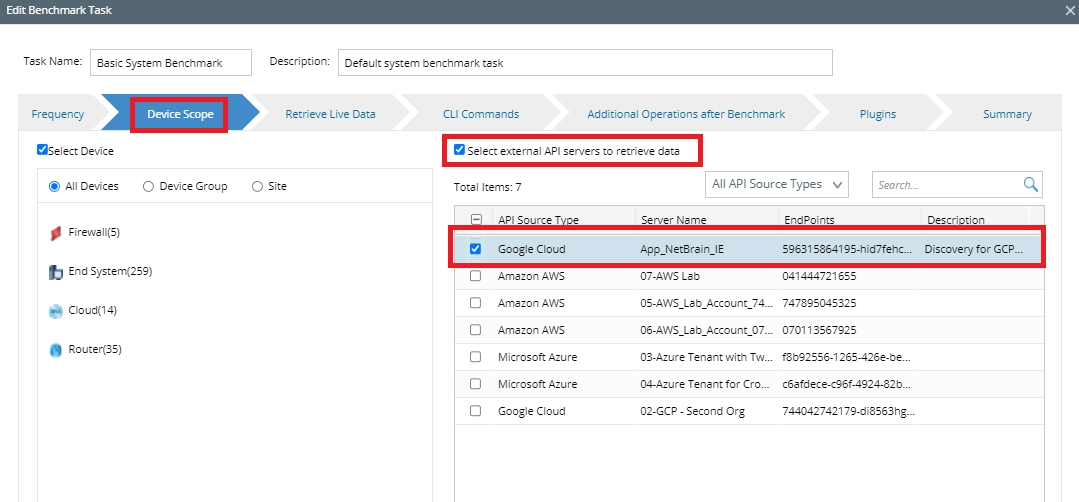Open the Retrieve Live Data tab
1079x502 pixels.
pos(330,114)
